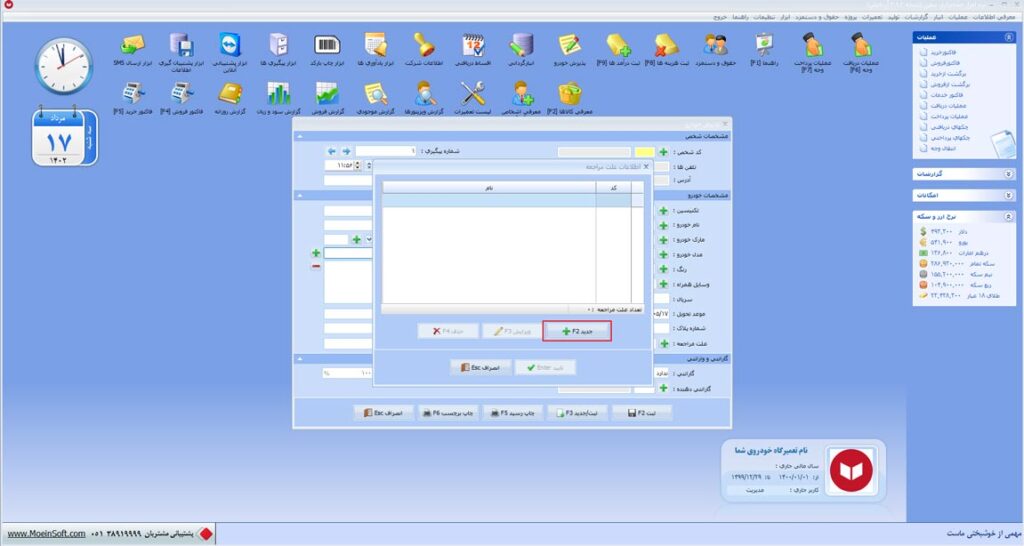1024x546 pixels.
Task: Collapse the currency and coin rates panel
Action: [1008, 216]
